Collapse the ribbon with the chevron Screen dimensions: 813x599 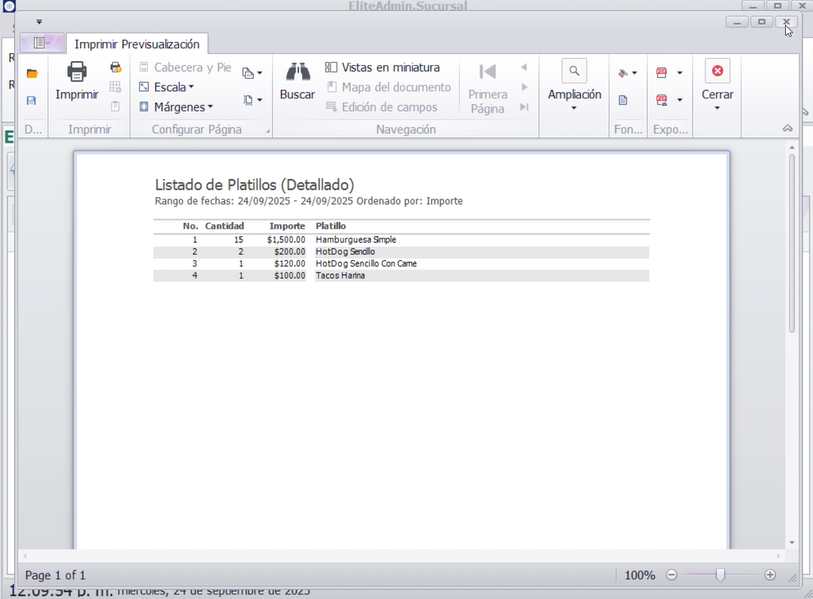point(788,129)
